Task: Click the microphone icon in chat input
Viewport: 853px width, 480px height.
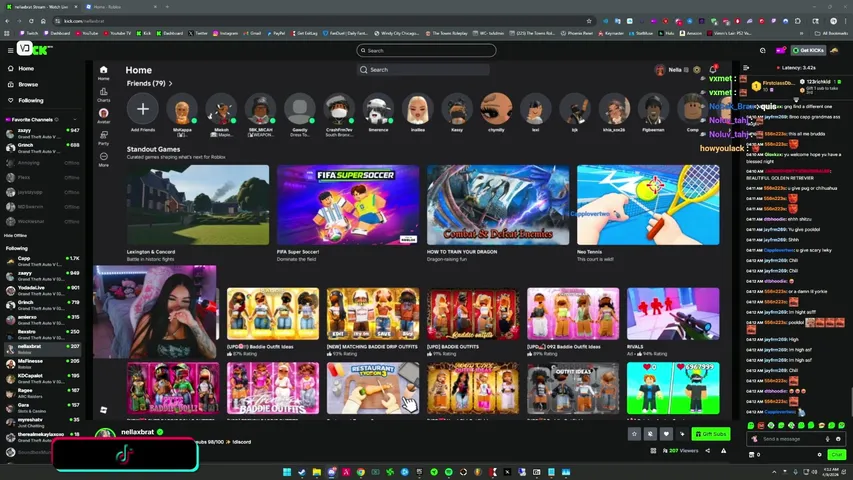Action: [x=827, y=439]
